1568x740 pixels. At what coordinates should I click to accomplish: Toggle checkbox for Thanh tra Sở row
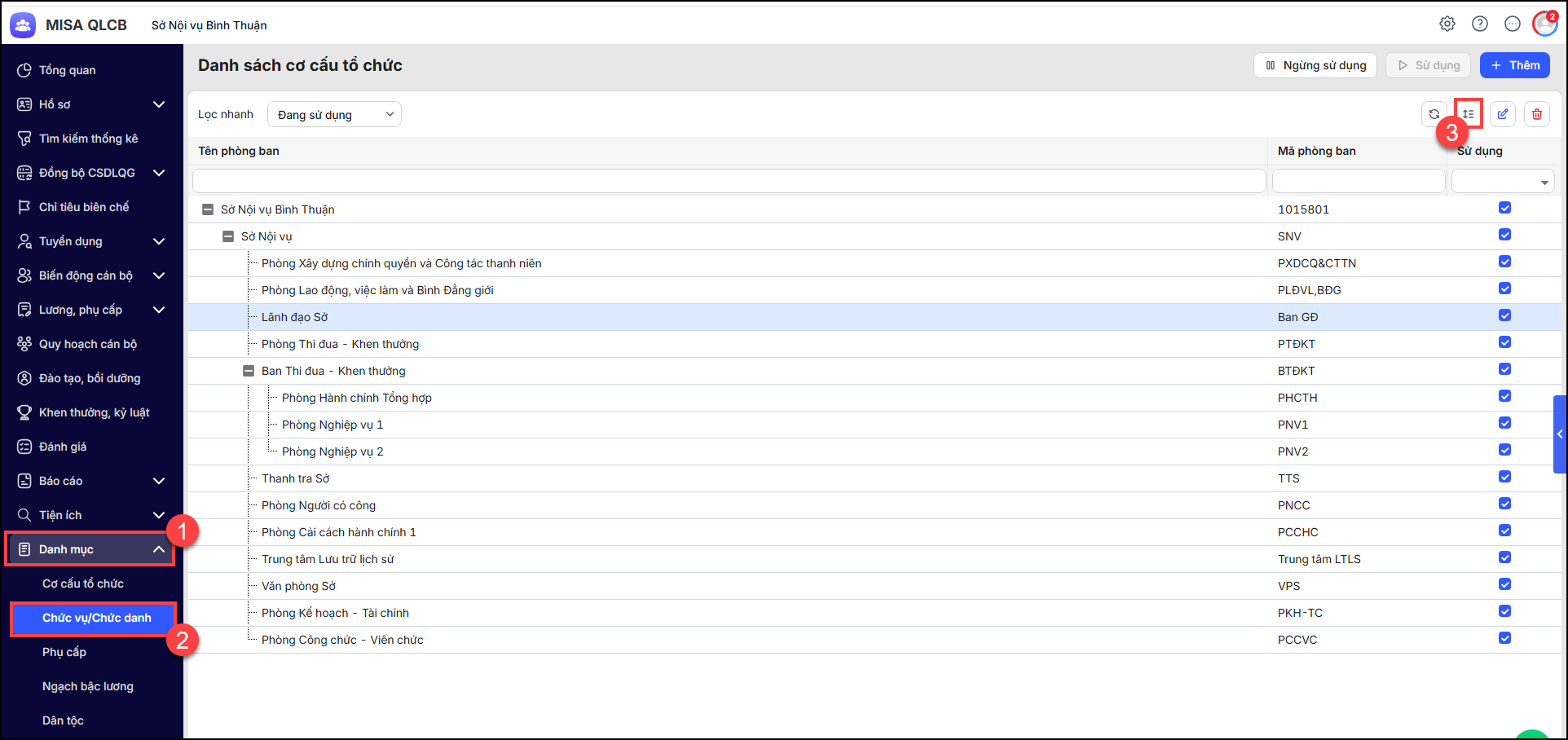(x=1504, y=478)
